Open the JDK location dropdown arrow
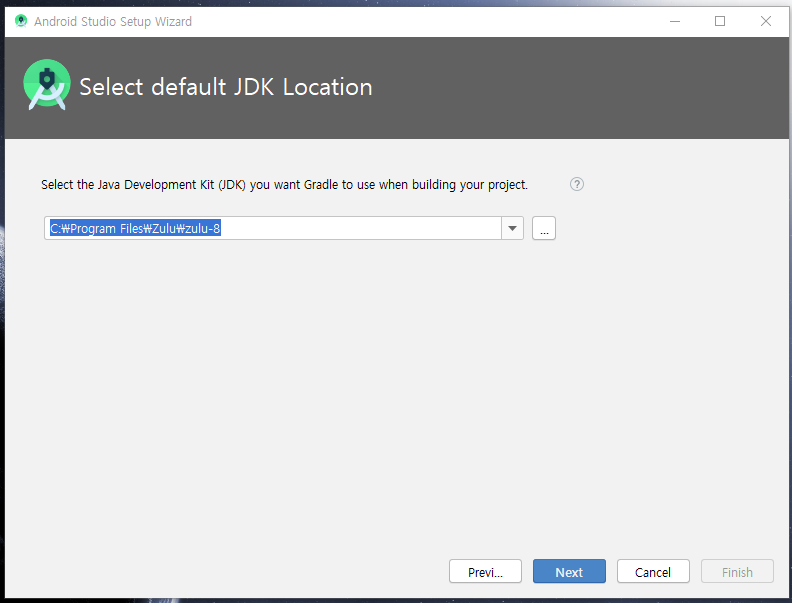This screenshot has height=603, width=792. click(512, 228)
